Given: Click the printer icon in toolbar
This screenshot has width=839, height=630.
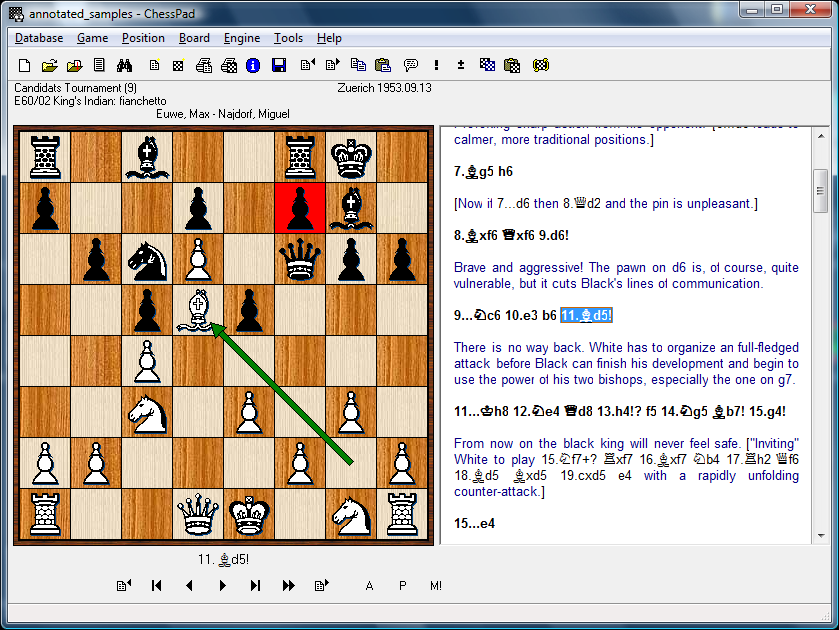Looking at the screenshot, I should [x=204, y=66].
